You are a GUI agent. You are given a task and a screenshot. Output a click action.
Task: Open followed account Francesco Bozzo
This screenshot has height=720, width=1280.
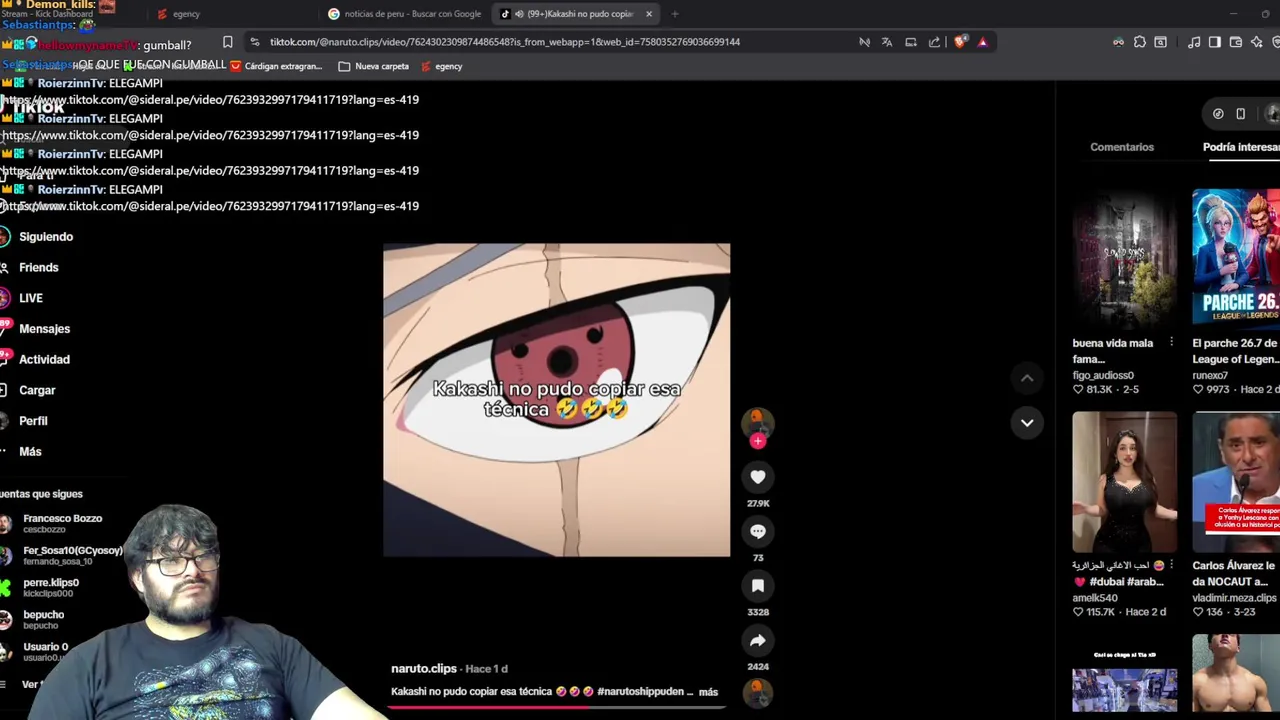point(62,523)
